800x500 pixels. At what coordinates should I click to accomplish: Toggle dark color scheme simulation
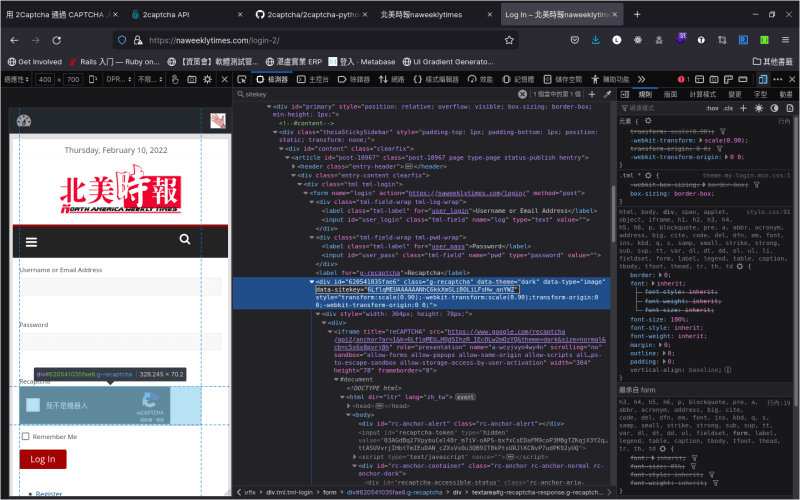click(x=774, y=108)
